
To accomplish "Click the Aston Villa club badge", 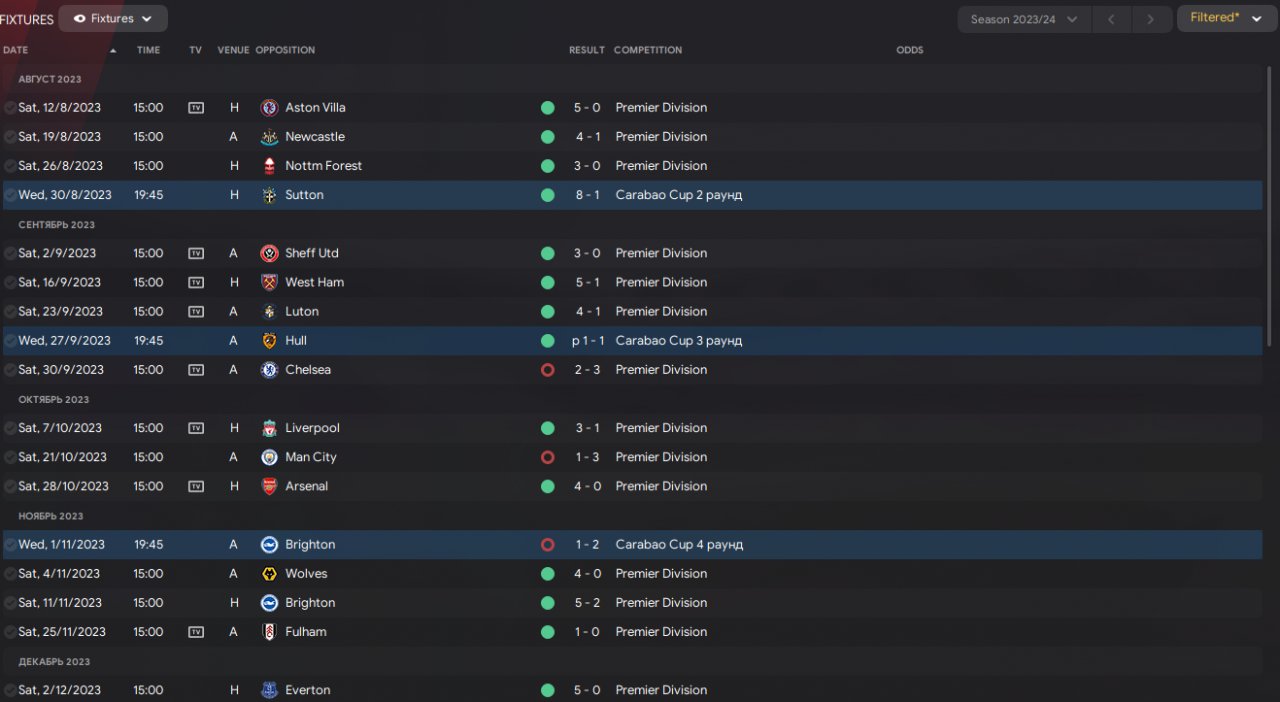I will (x=269, y=108).
